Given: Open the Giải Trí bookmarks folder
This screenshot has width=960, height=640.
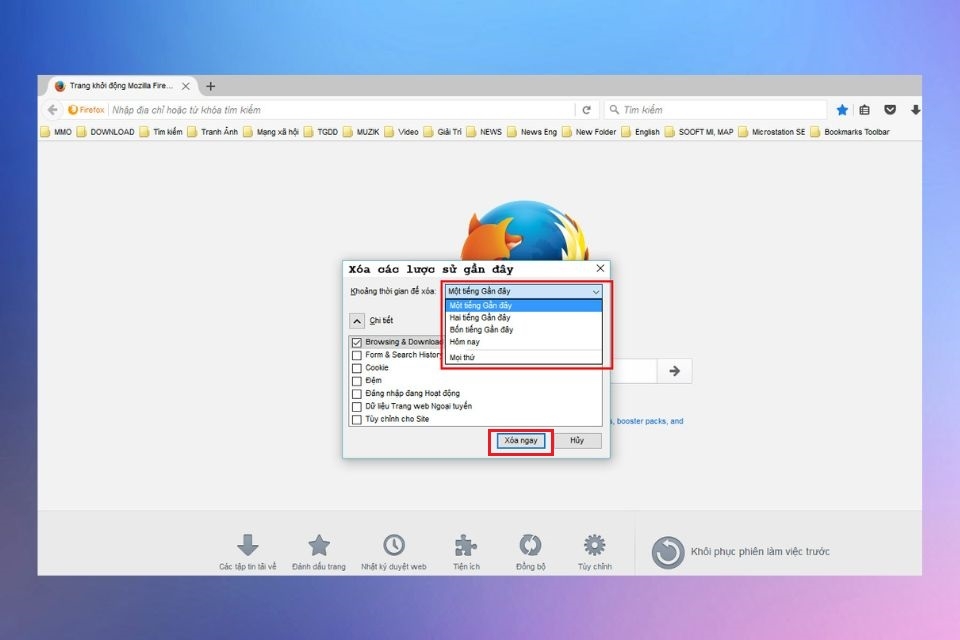Looking at the screenshot, I should [x=443, y=132].
